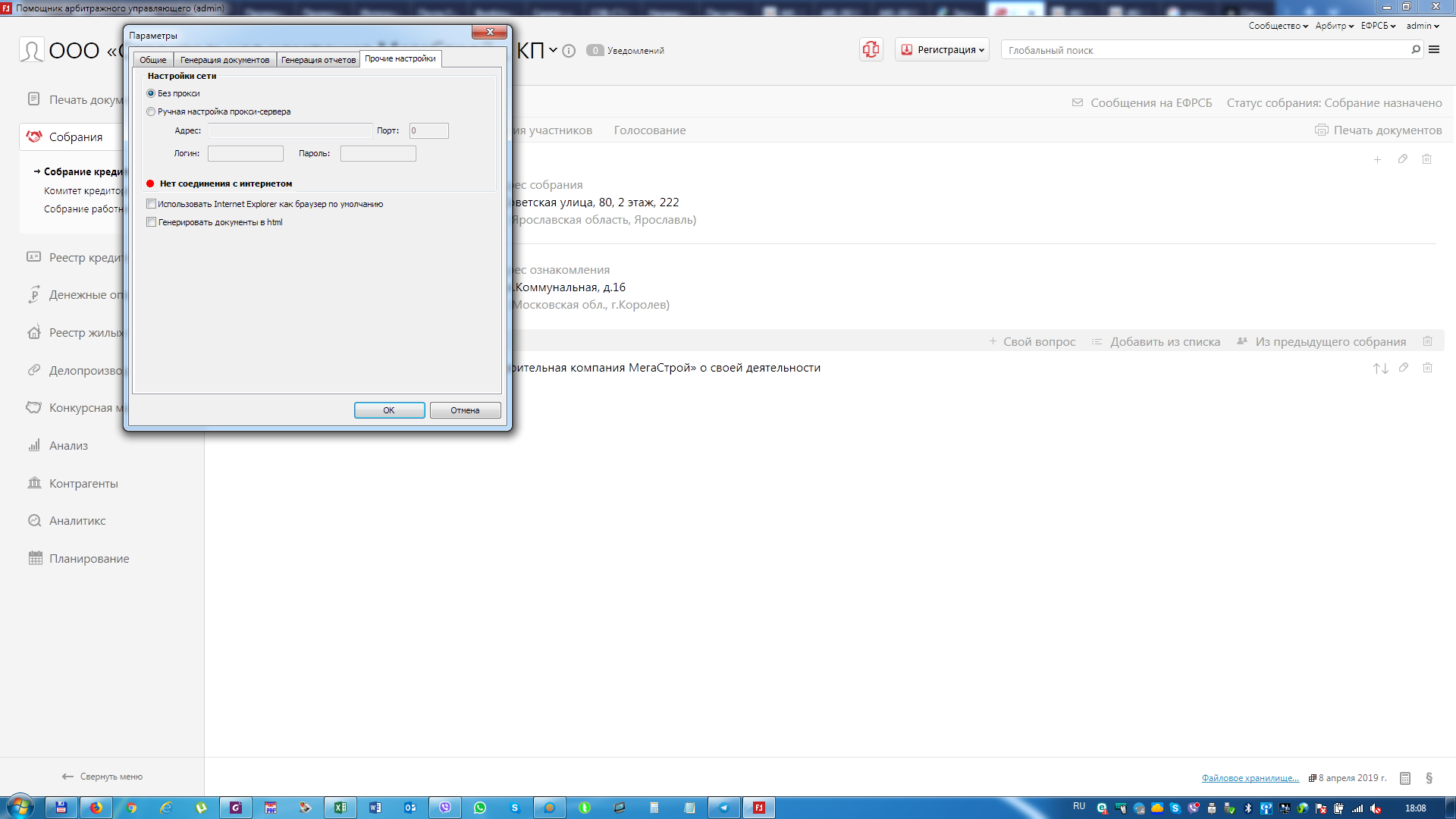This screenshot has width=1456, height=819.
Task: Select the Без прокси radio button
Action: click(151, 93)
